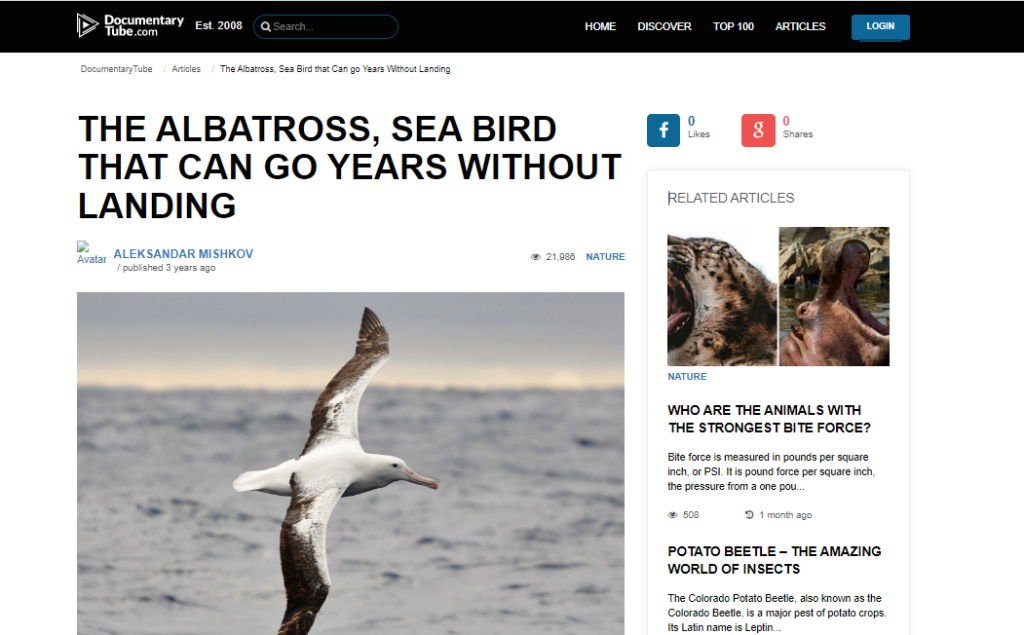Image resolution: width=1024 pixels, height=635 pixels.
Task: Click the LOGIN button
Action: [880, 27]
